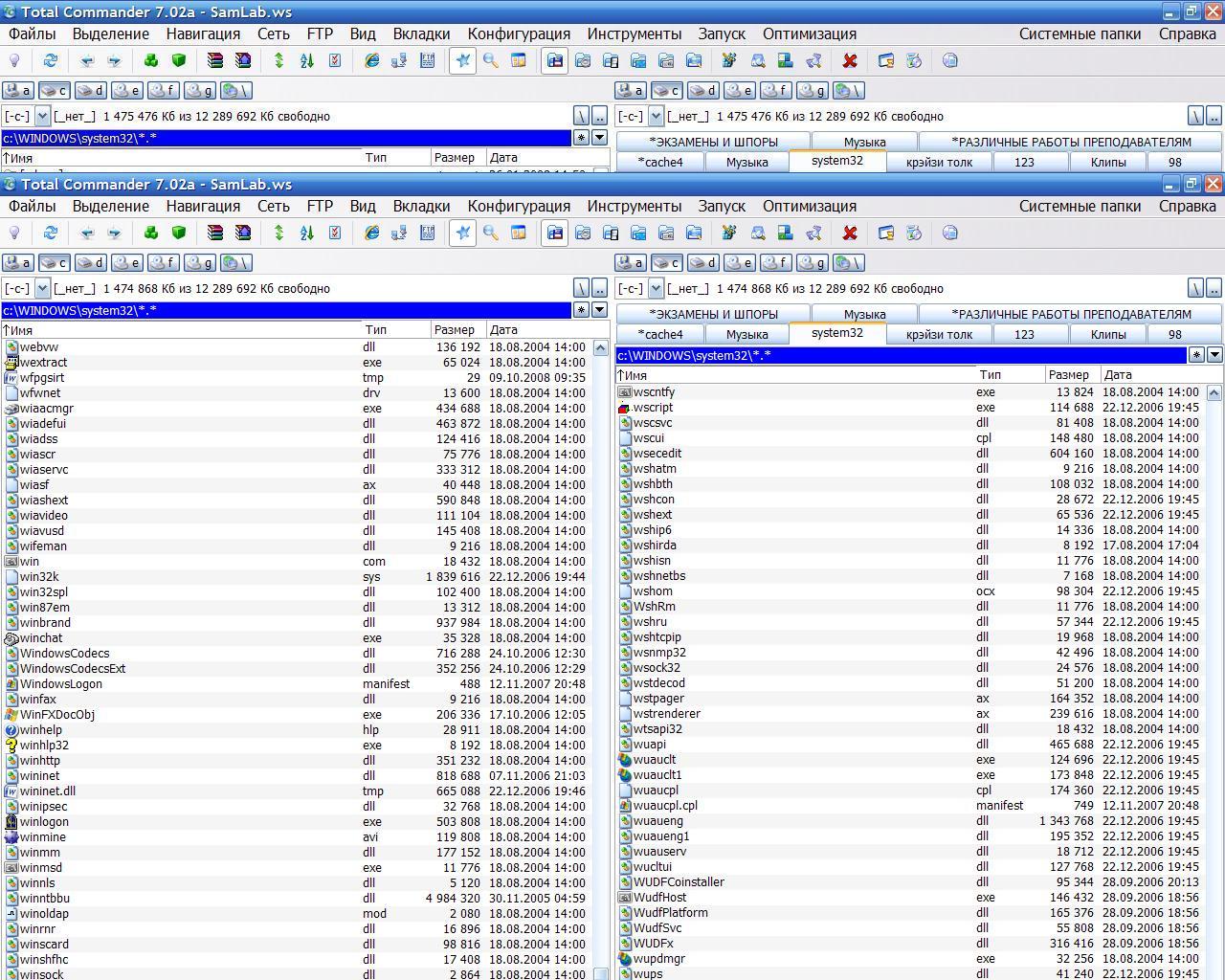This screenshot has width=1225, height=980.
Task: Click the Размер column header in lower left panel
Action: (x=454, y=330)
